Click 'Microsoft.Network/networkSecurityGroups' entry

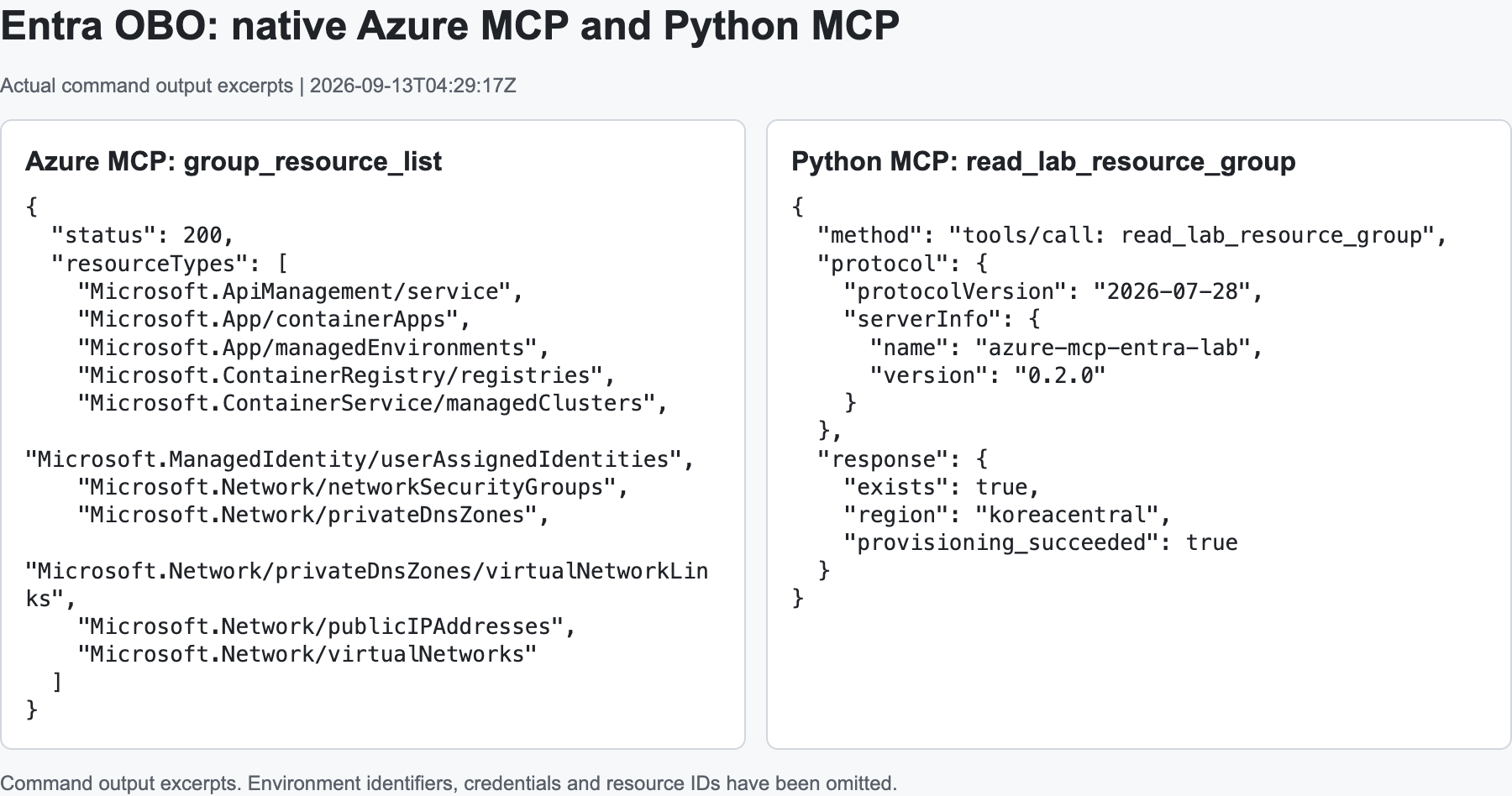click(x=354, y=487)
